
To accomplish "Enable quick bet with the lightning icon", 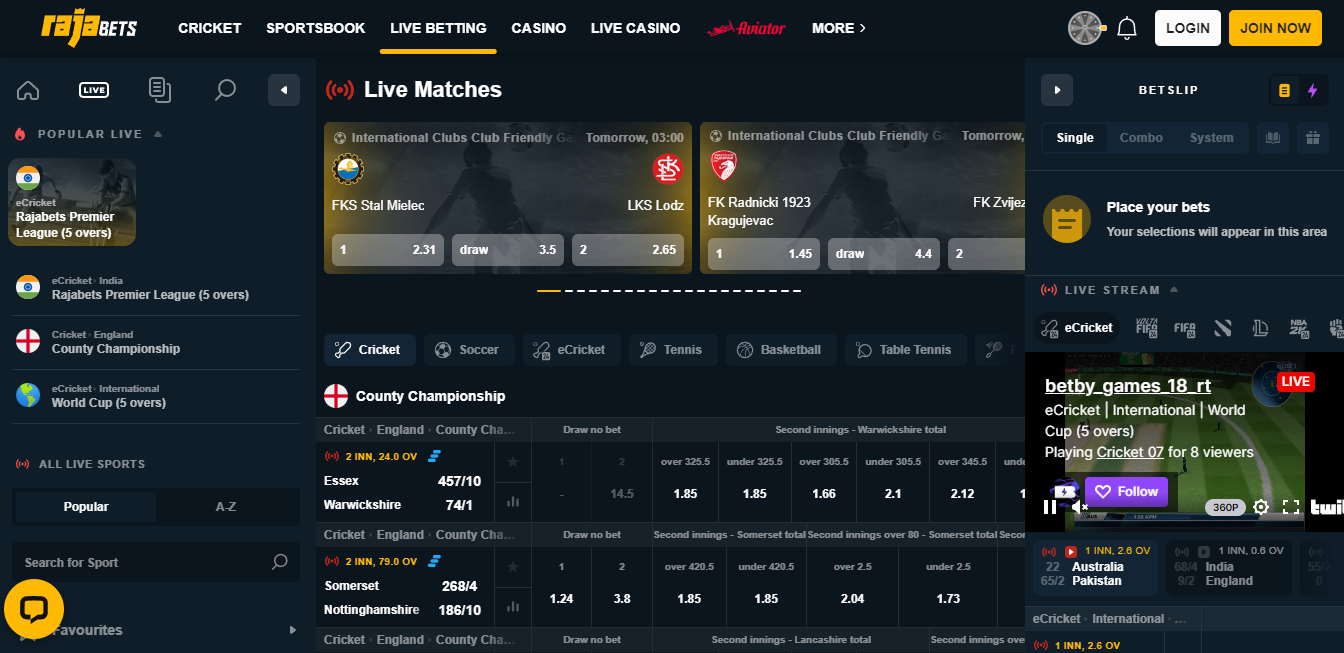I will click(x=1312, y=91).
